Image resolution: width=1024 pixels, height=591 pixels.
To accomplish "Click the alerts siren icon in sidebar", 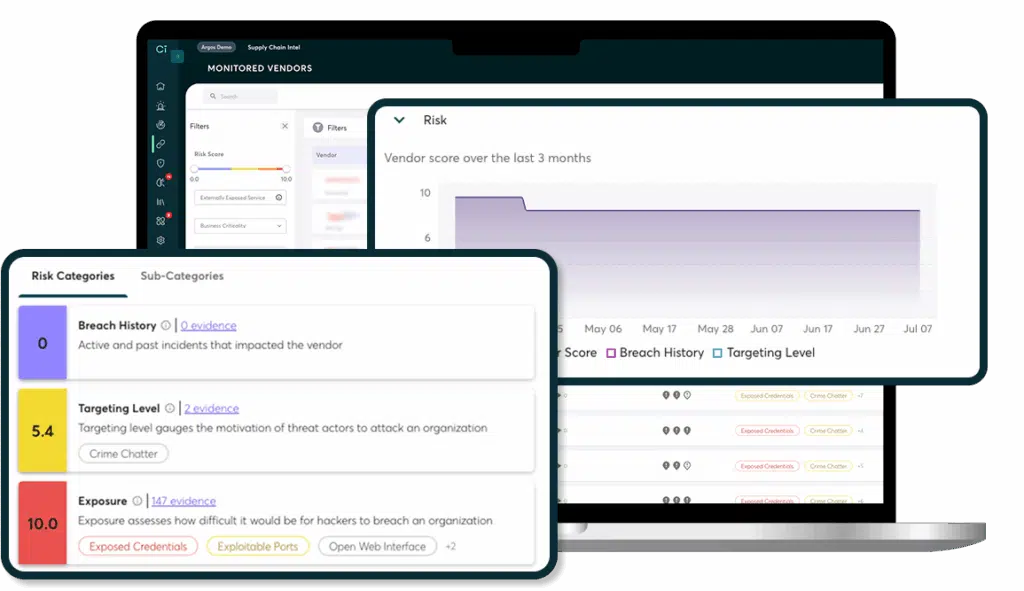I will tap(160, 105).
